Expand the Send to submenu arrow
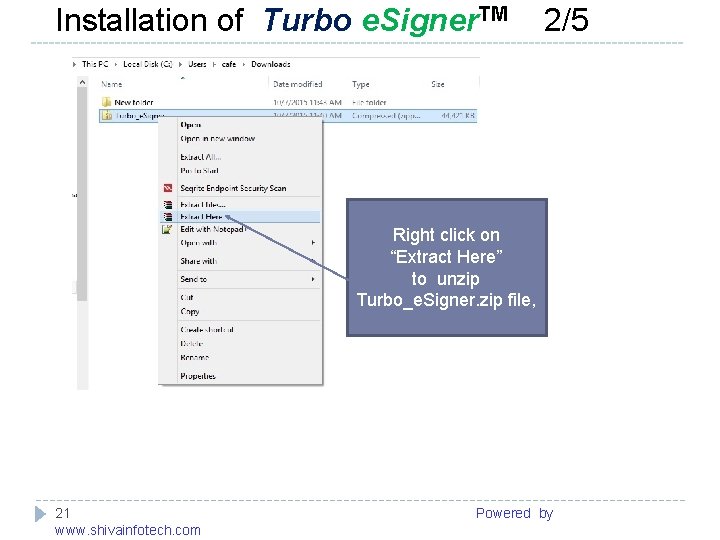The height and width of the screenshot is (540, 720). coord(313,279)
